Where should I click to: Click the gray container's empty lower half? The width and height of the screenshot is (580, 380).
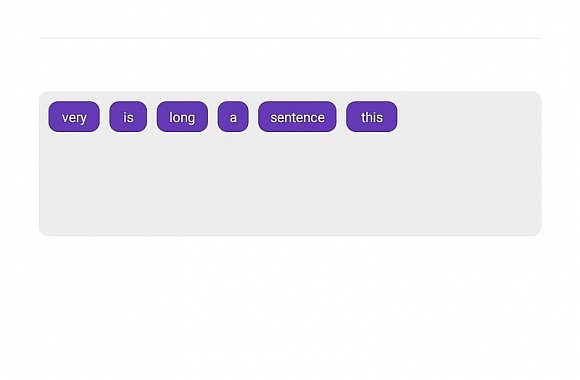pyautogui.click(x=290, y=200)
